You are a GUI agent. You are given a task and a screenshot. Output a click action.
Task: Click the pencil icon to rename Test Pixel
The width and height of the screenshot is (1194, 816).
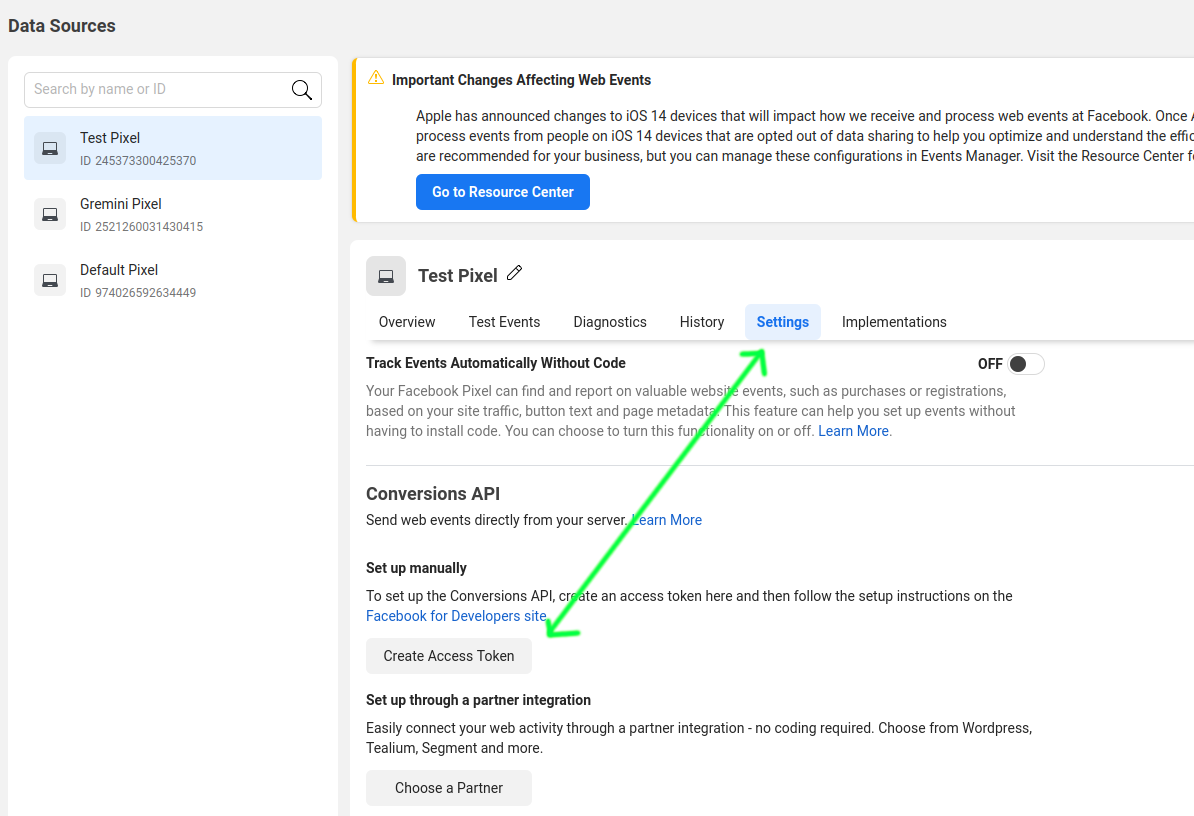[515, 273]
